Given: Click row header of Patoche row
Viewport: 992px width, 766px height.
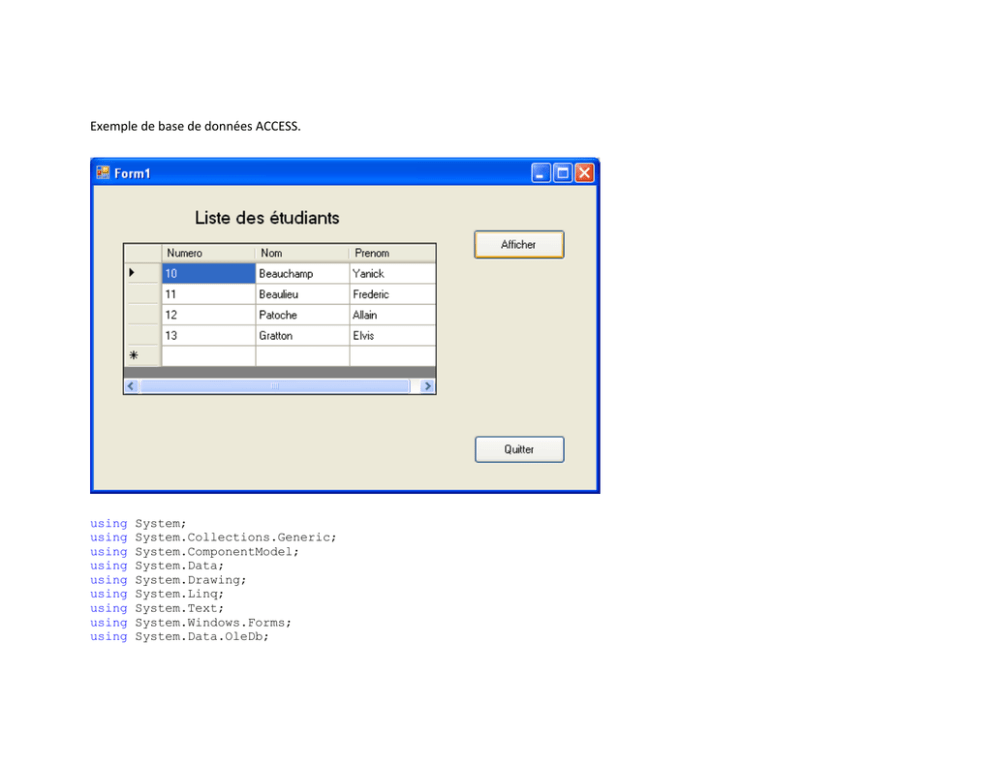Looking at the screenshot, I should pos(143,315).
